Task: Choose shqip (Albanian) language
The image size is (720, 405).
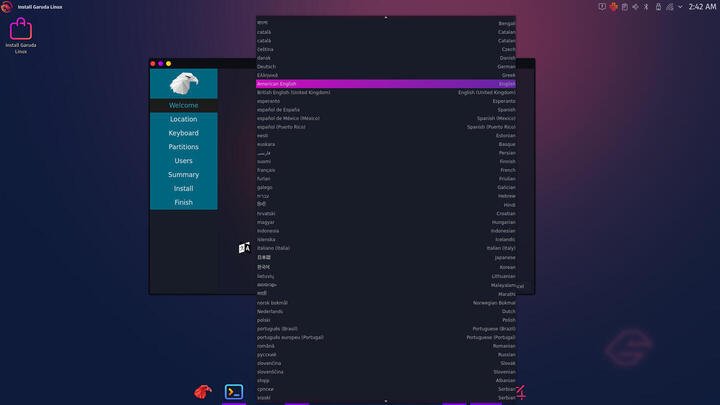Action: pyautogui.click(x=386, y=380)
